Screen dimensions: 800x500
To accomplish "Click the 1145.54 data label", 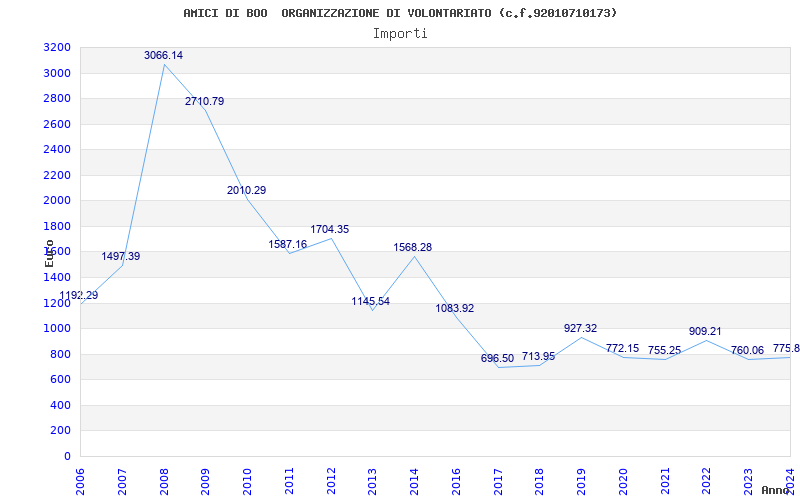I will 370,302.
